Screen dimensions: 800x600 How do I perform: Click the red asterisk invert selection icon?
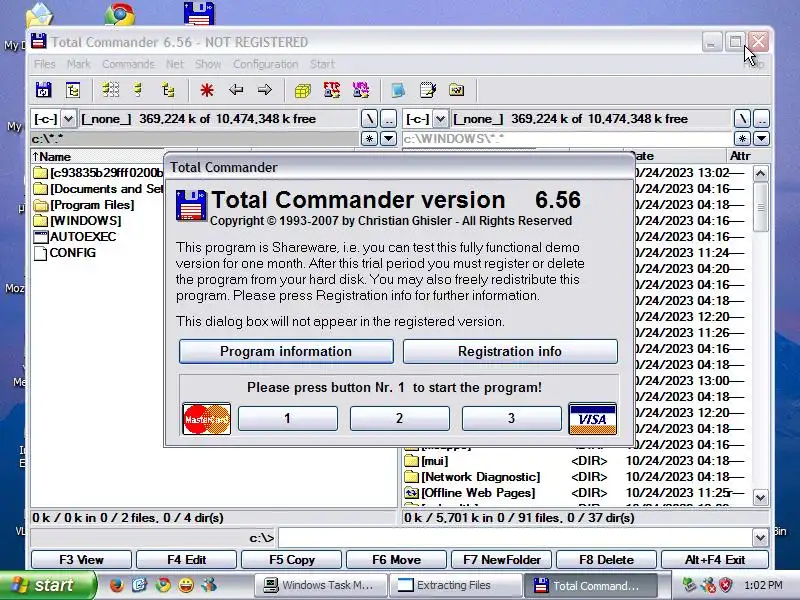point(207,90)
